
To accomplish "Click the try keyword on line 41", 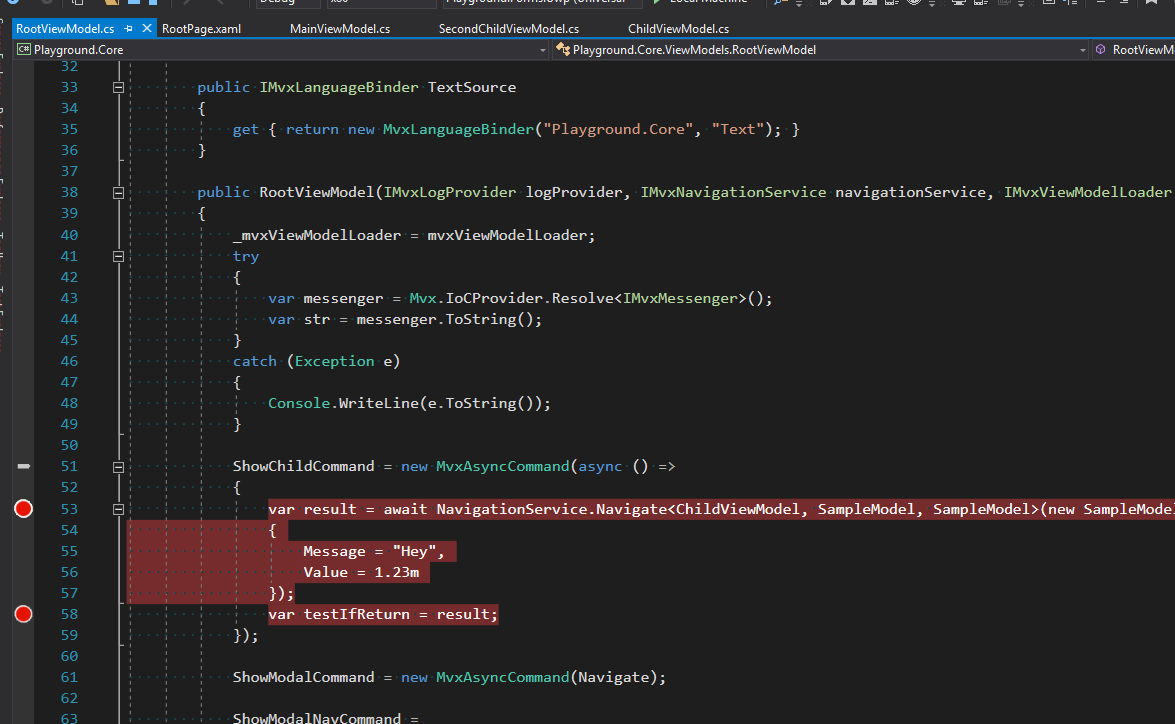I will pos(246,256).
